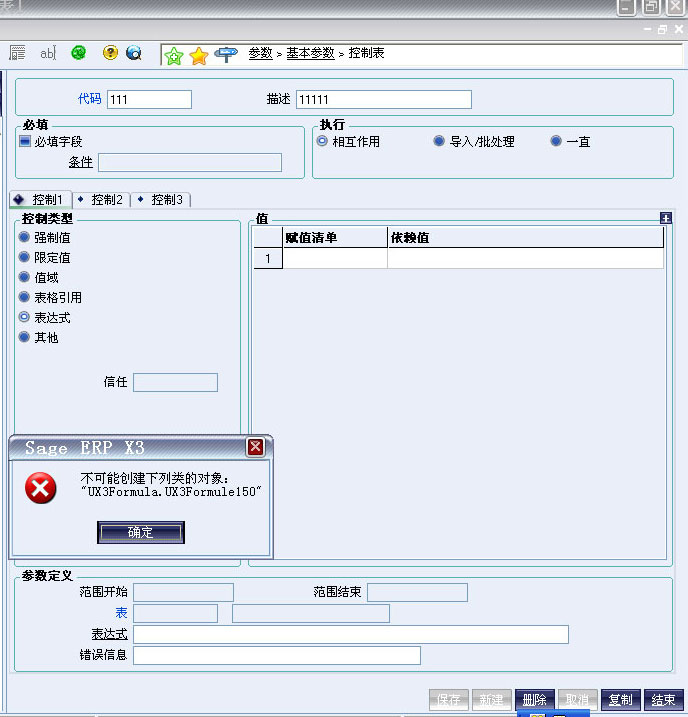Open help via yellow question mark icon
The width and height of the screenshot is (688, 717).
click(110, 53)
